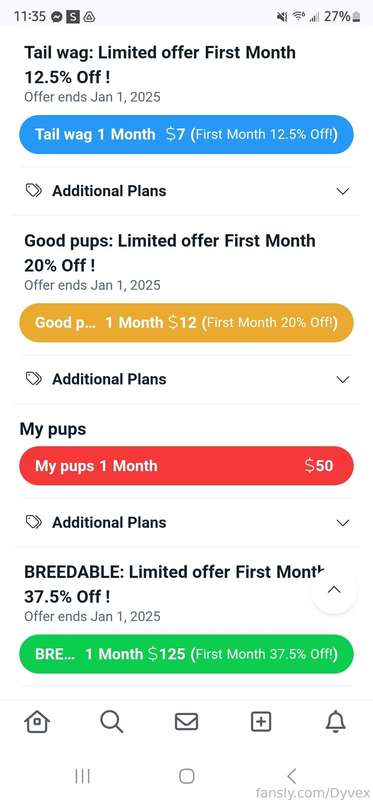Image resolution: width=373 pixels, height=800 pixels.
Task: Subscribe to My pups 1 Month $50
Action: [x=187, y=465]
